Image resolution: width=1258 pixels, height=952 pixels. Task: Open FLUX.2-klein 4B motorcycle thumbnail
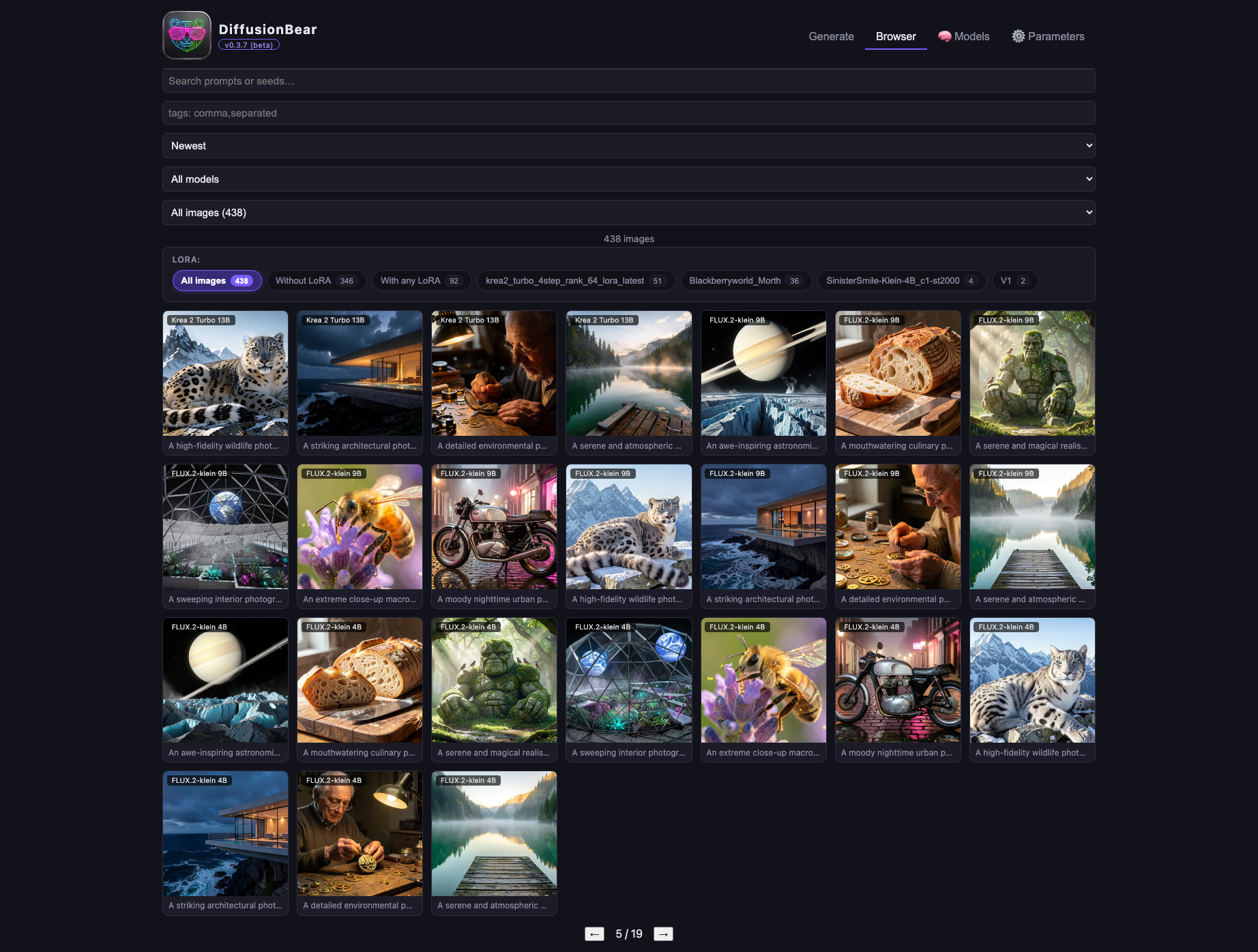[898, 681]
